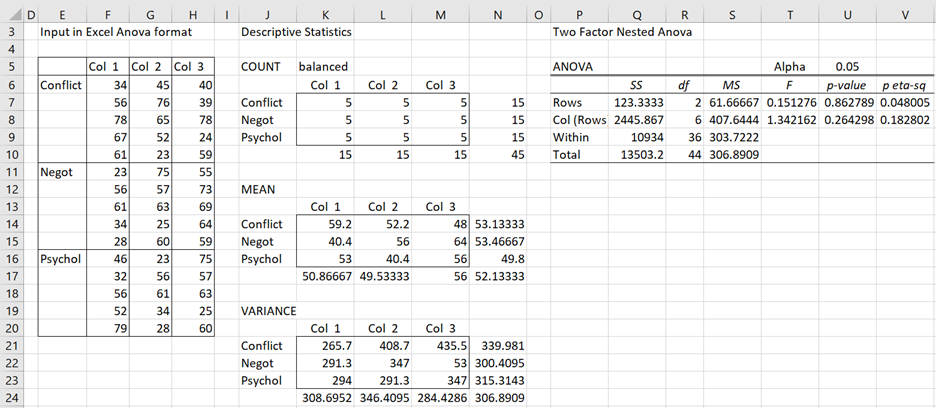Select cell with Two Factor Nested Anova

[x=622, y=32]
